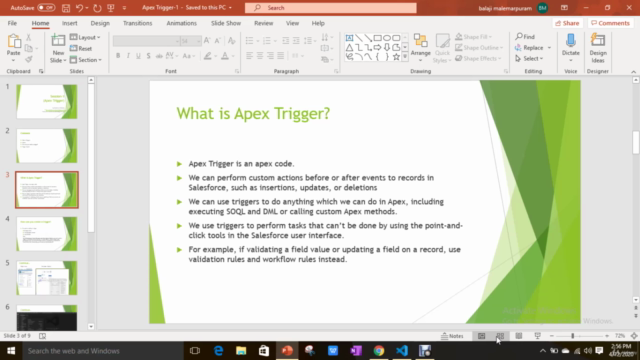Click the Save icon in title bar
The height and width of the screenshot is (360, 640).
point(66,8)
